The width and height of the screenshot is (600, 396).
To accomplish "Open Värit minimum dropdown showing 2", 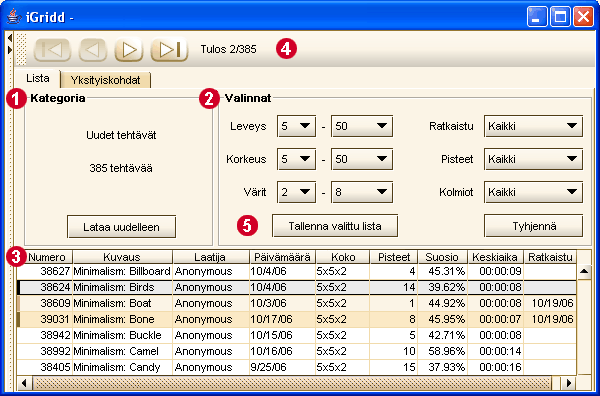I will (297, 192).
